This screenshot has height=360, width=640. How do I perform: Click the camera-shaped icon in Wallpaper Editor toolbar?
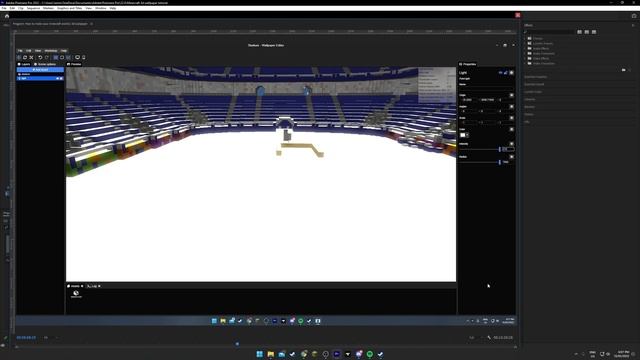click(77, 58)
